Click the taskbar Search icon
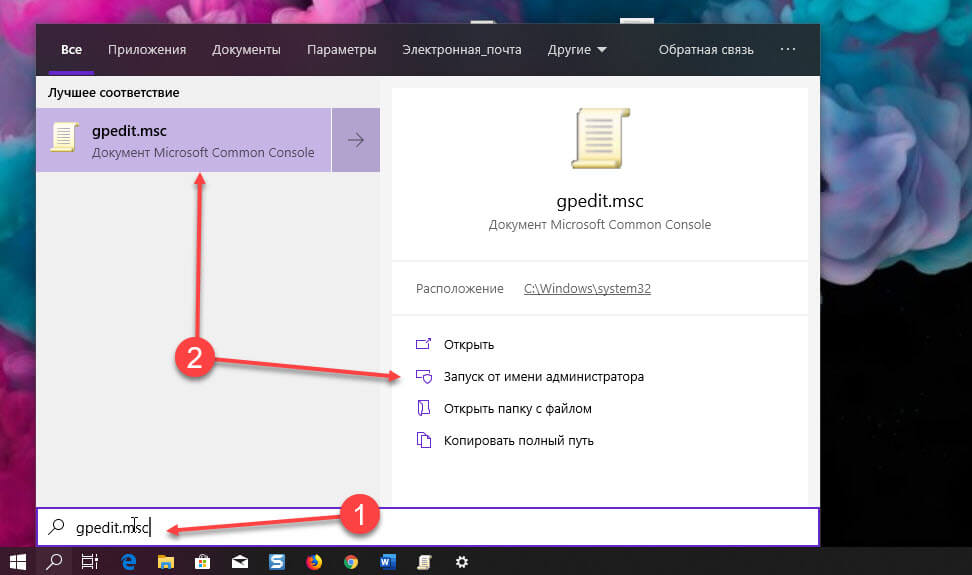This screenshot has width=972, height=575. [x=54, y=562]
